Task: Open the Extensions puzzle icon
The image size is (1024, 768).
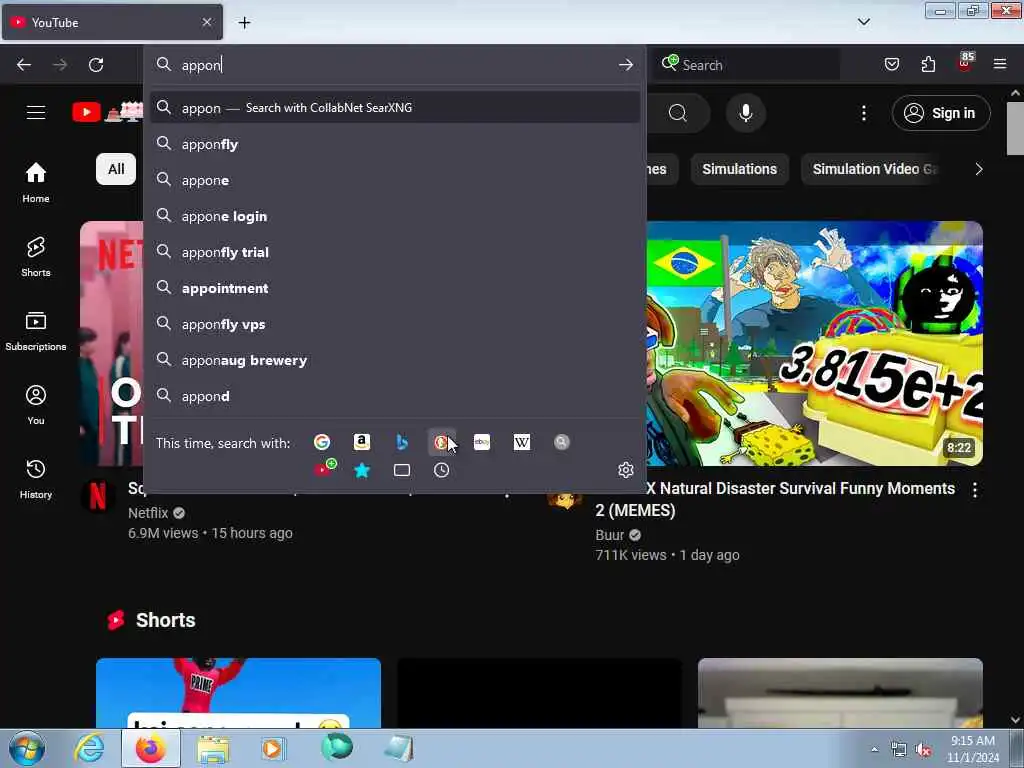Action: click(x=928, y=64)
